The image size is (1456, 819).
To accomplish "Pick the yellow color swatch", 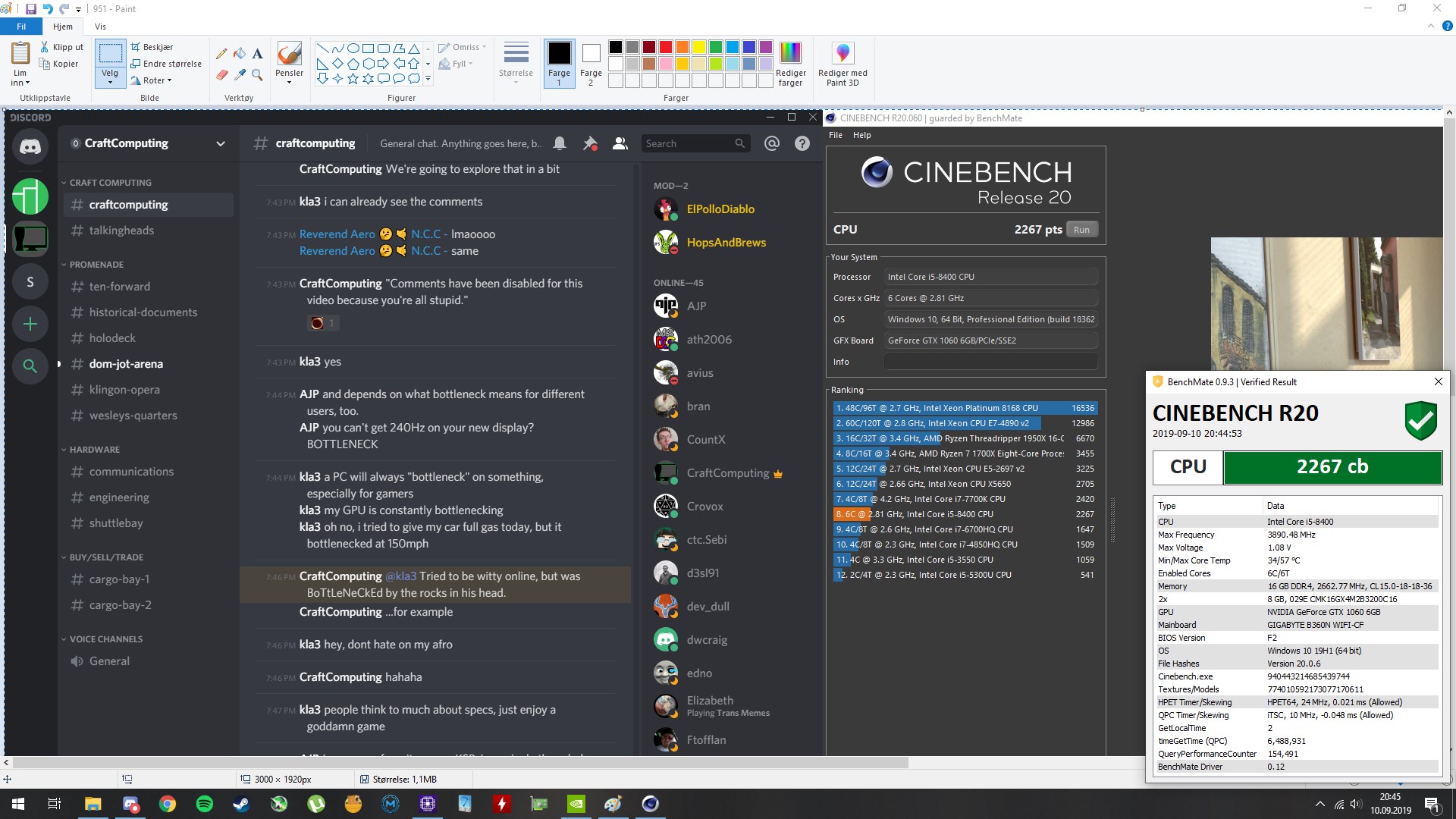I will 699,47.
